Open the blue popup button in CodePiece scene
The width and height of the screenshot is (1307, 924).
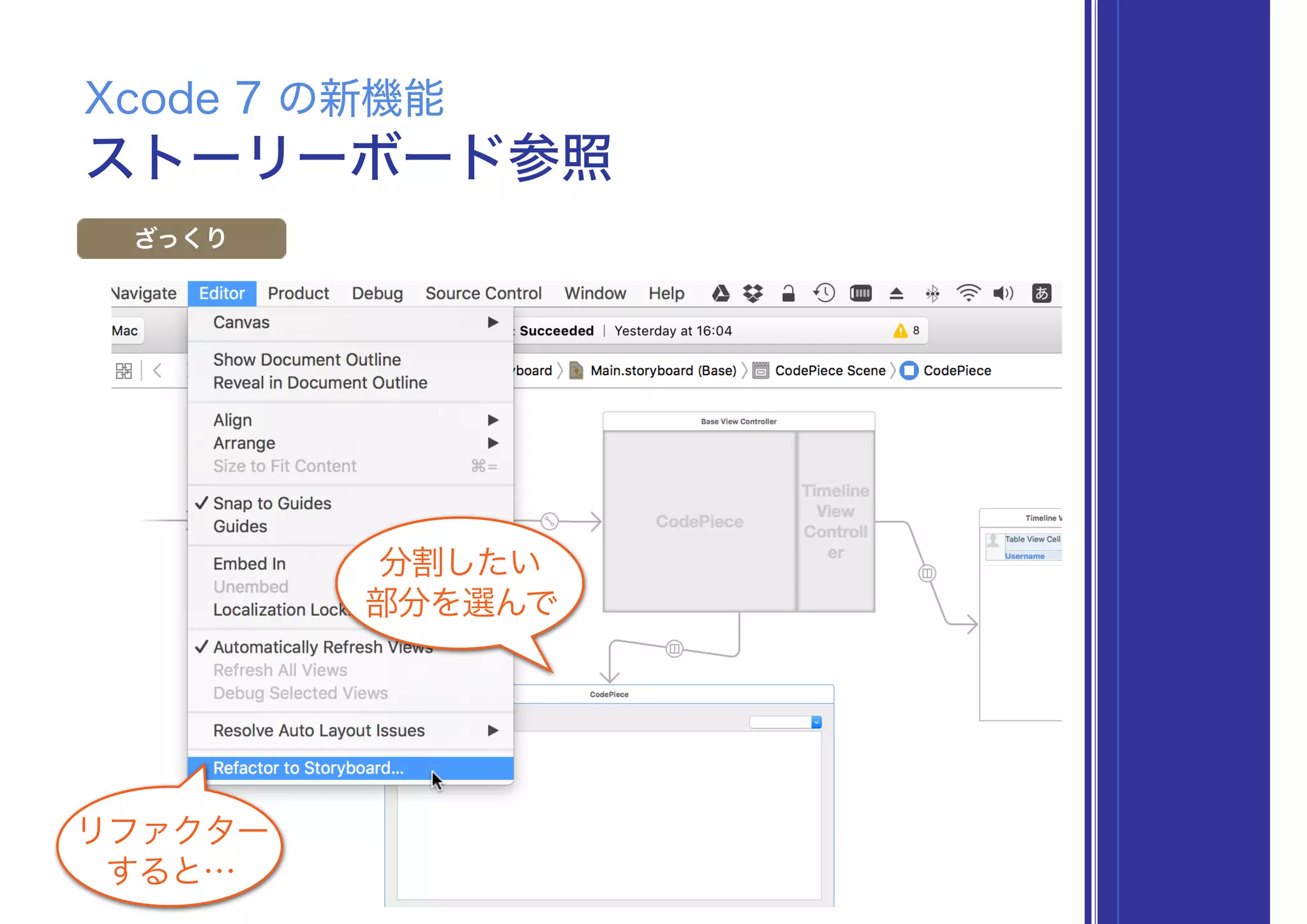pos(816,722)
